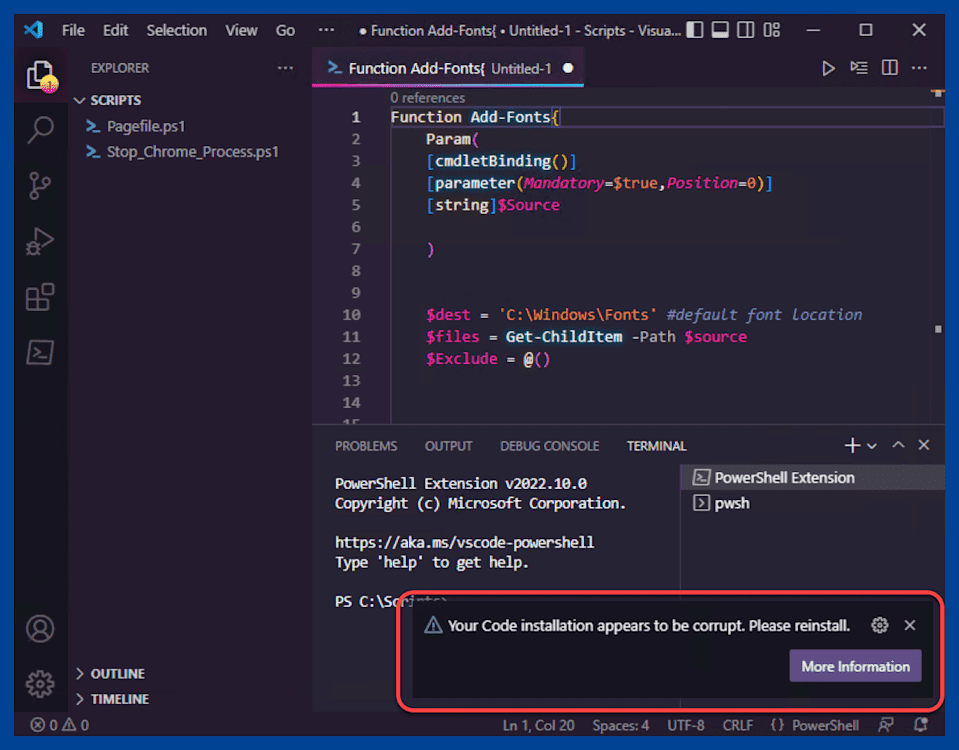The height and width of the screenshot is (750, 959).
Task: Select the TERMINAL tab
Action: [x=656, y=446]
